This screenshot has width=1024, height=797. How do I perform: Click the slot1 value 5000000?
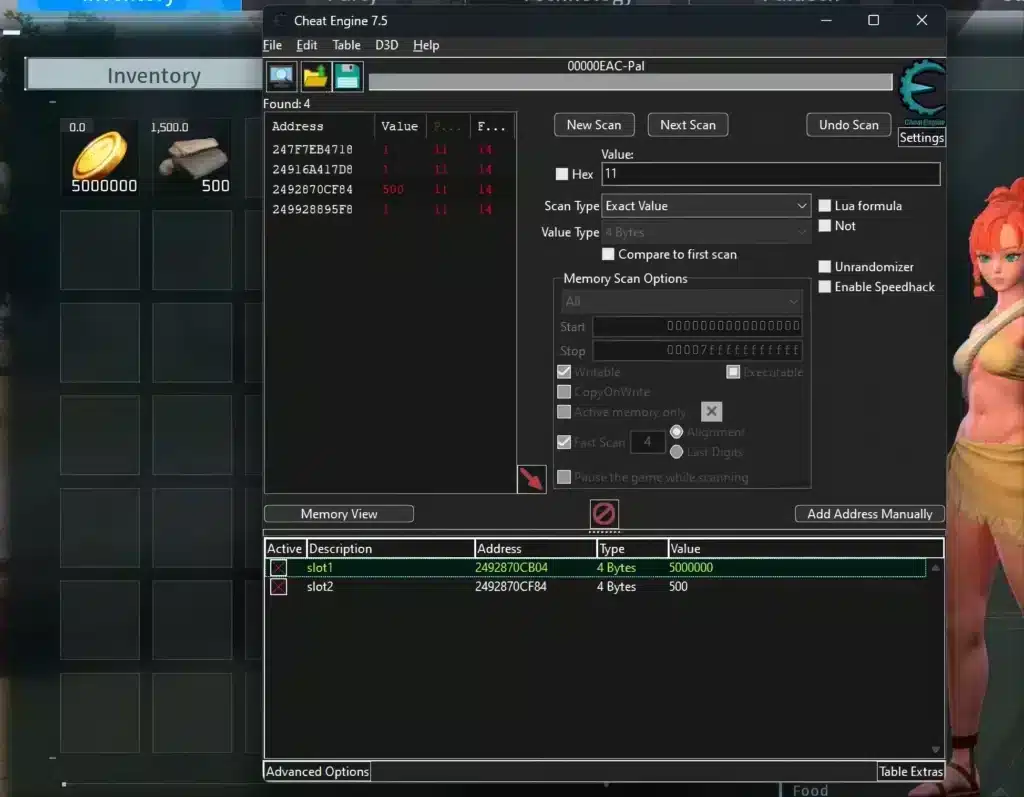click(x=691, y=568)
